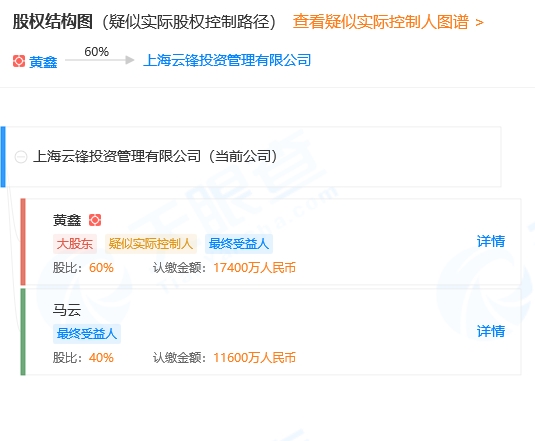Select 马云 name in shareholder card
535x441 pixels.
tap(67, 310)
